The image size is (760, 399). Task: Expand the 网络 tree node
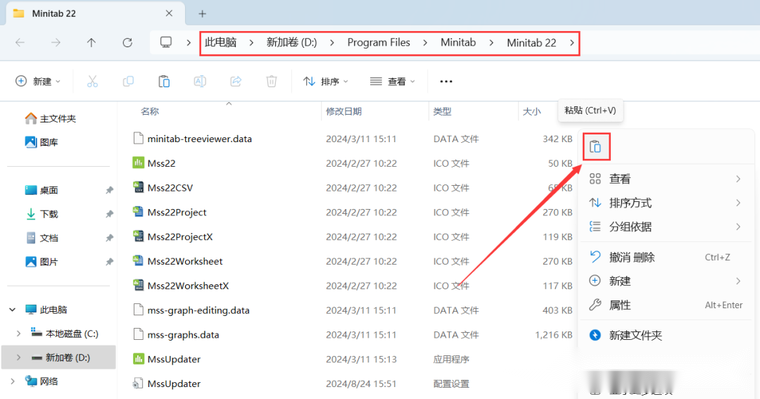click(x=13, y=381)
